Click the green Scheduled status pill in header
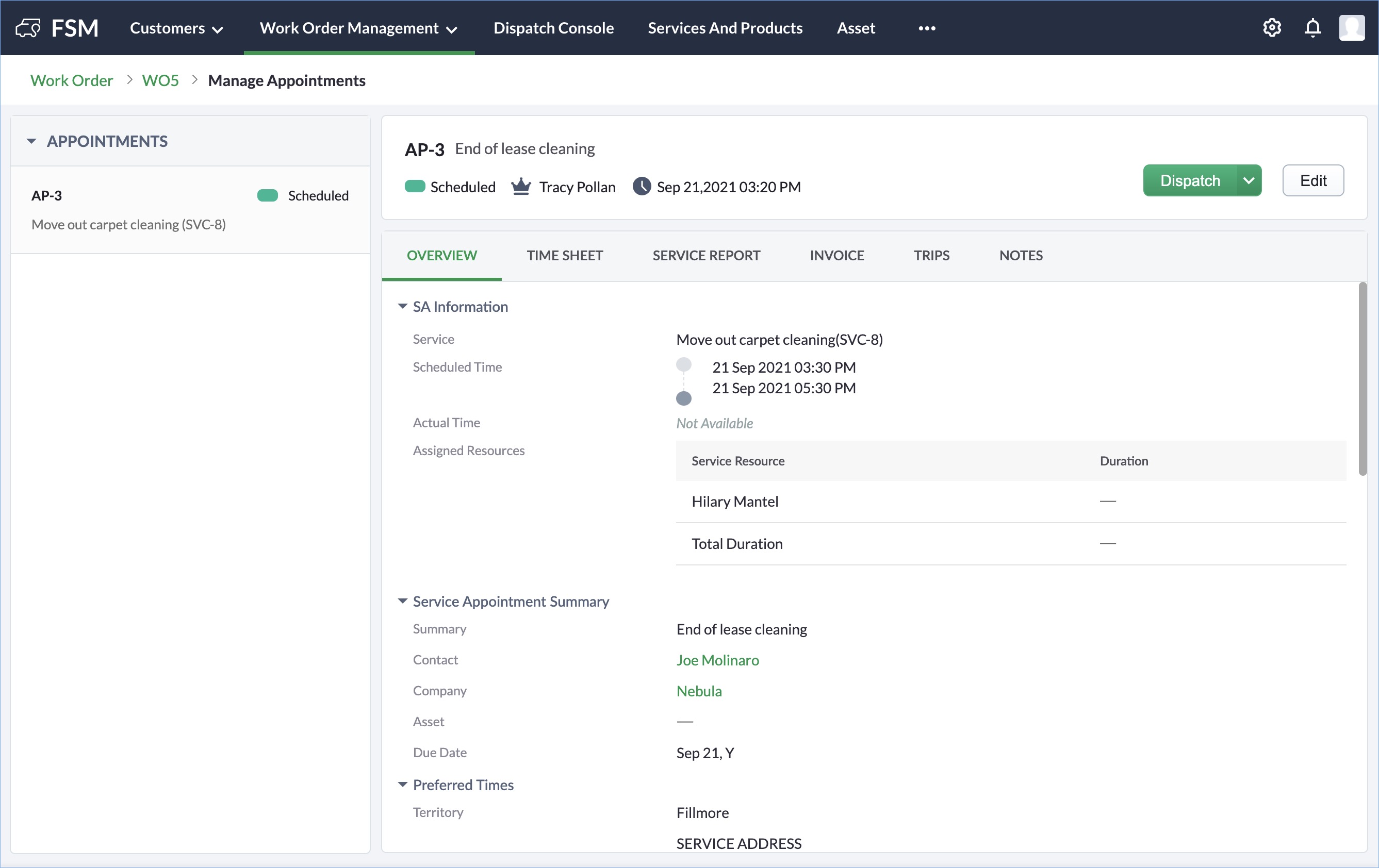The image size is (1379, 868). [x=415, y=187]
